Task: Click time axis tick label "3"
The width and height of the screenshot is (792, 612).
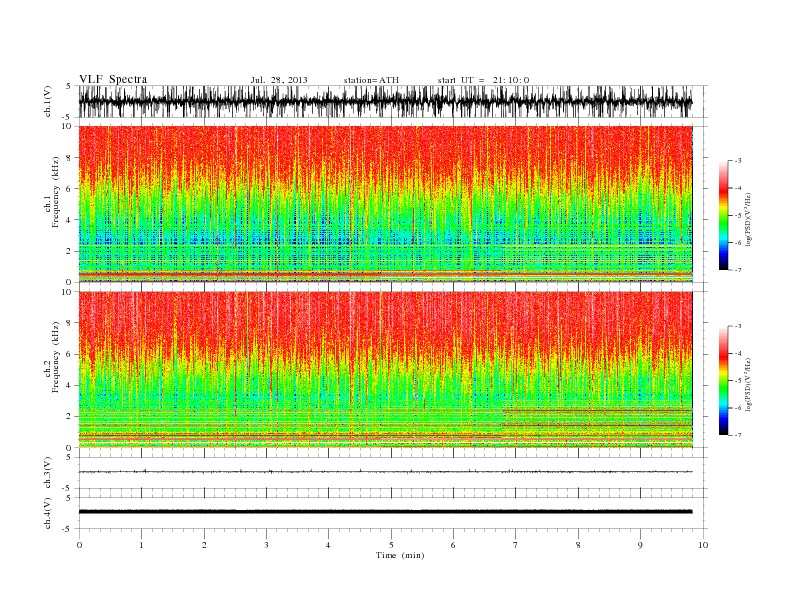Action: tap(266, 545)
